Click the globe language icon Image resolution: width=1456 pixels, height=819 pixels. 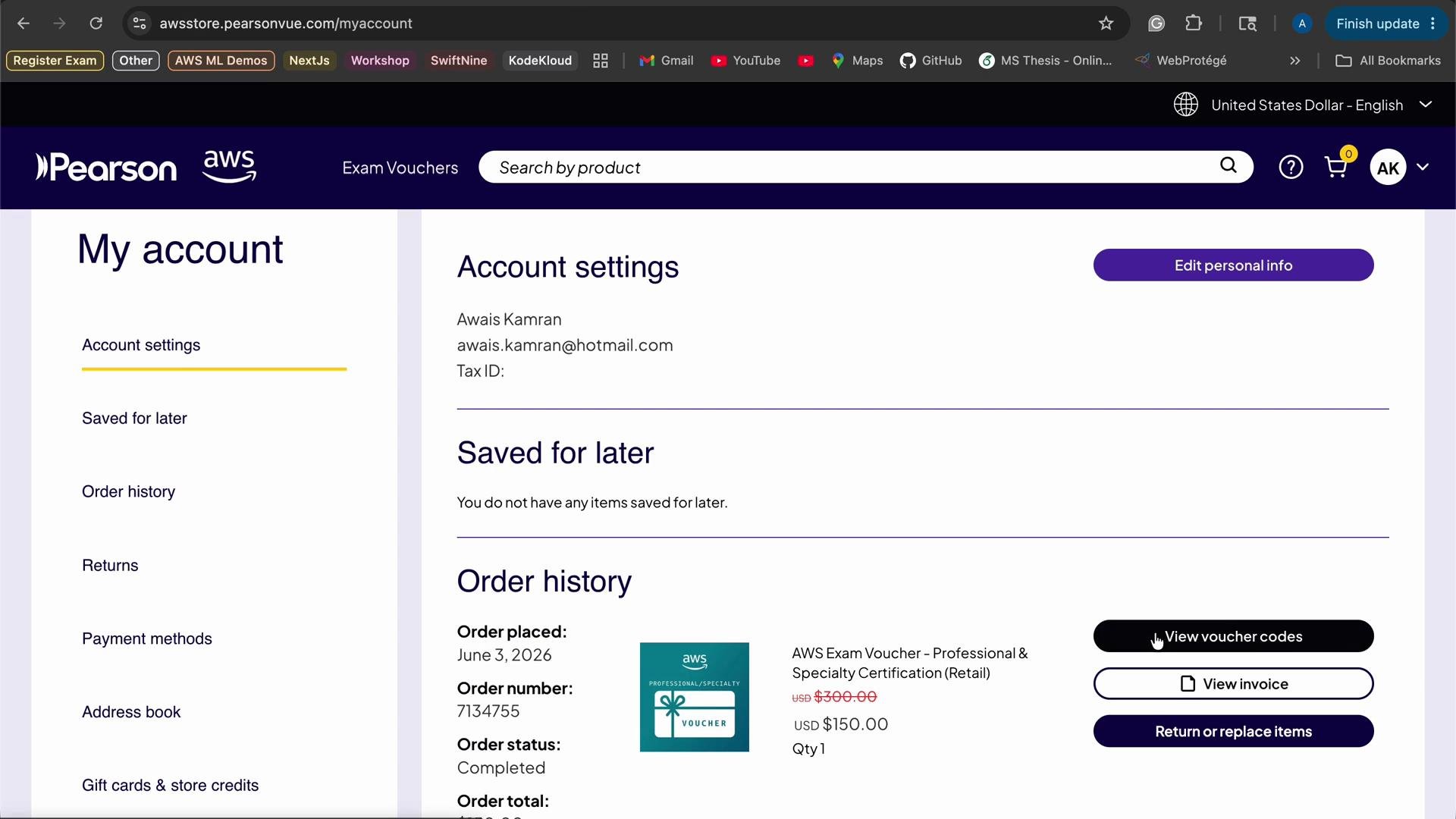tap(1186, 105)
